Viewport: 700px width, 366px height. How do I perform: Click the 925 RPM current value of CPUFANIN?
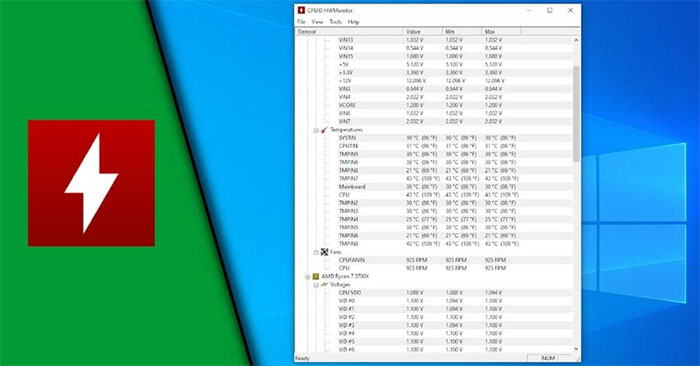[x=417, y=260]
